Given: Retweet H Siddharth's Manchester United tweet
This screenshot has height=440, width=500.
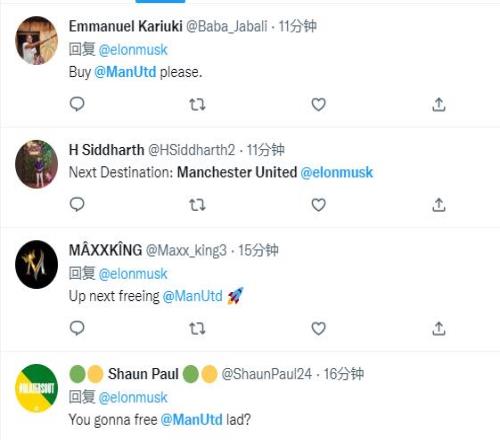Looking at the screenshot, I should [197, 205].
